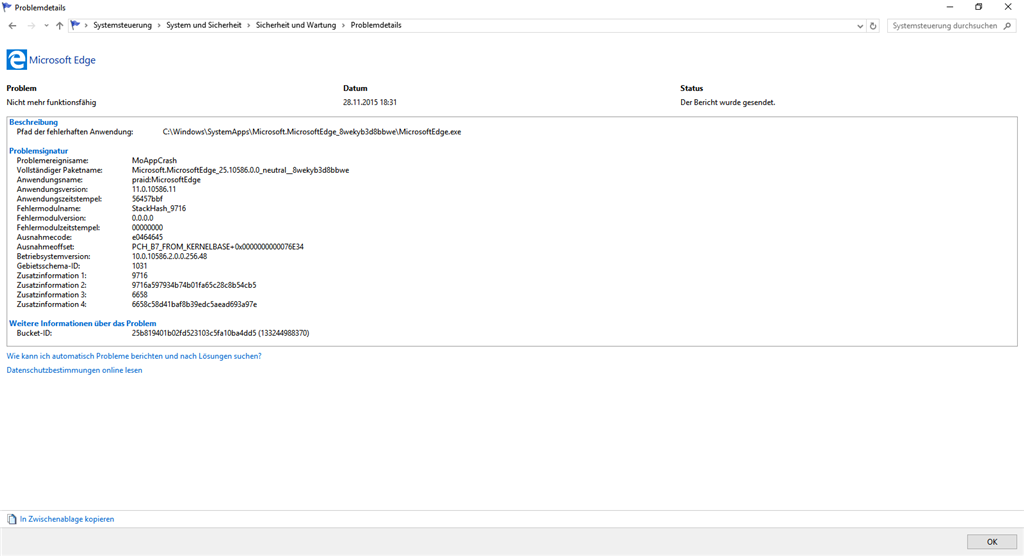Click the Problemdetails window title flag icon
This screenshot has width=1024, height=556.
pyautogui.click(x=7, y=7)
